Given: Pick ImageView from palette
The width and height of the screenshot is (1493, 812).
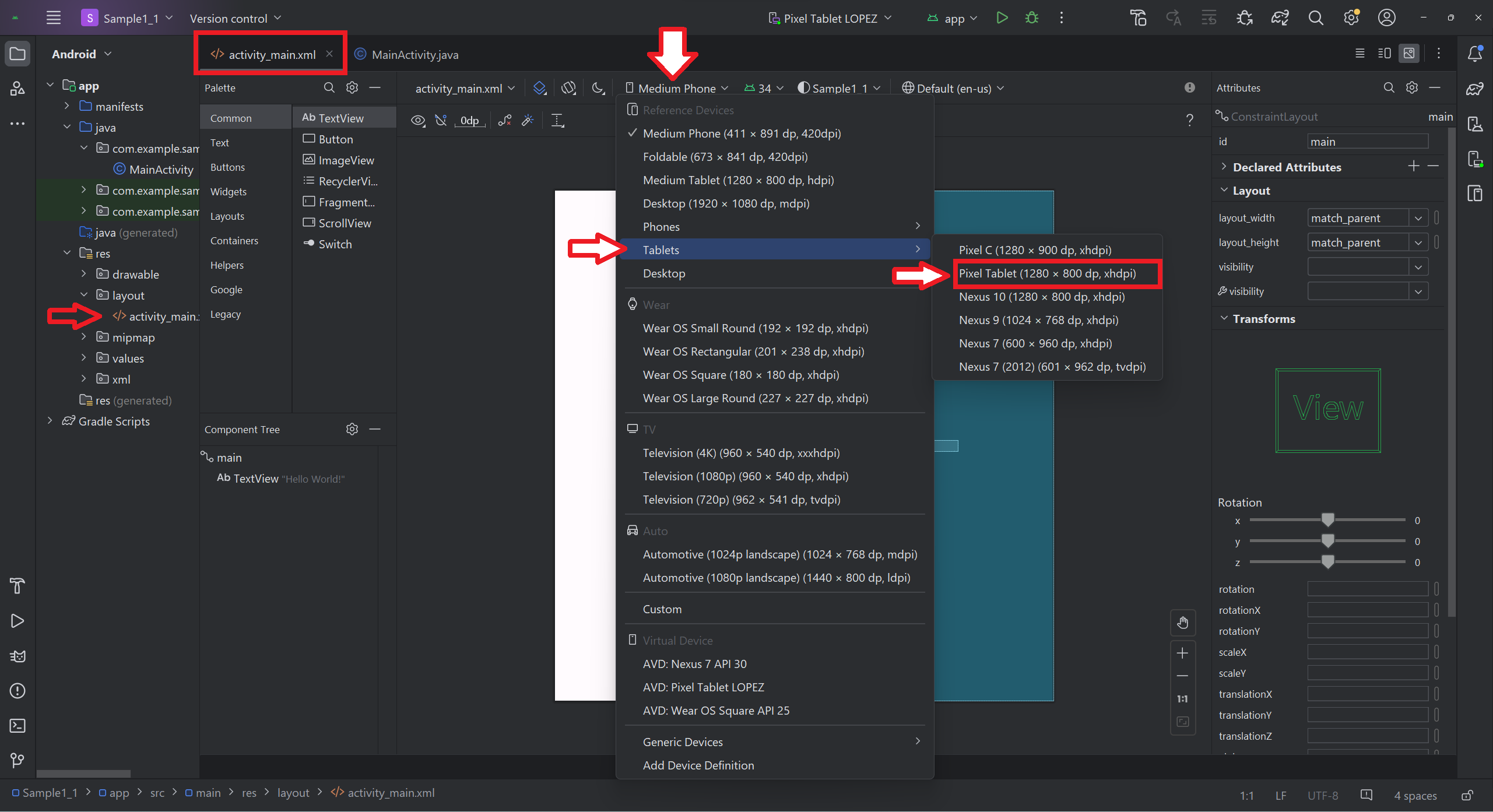Looking at the screenshot, I should pos(344,160).
